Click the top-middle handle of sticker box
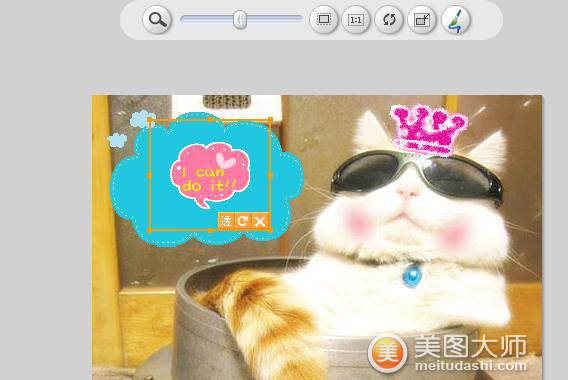This screenshot has height=380, width=568. 210,119
